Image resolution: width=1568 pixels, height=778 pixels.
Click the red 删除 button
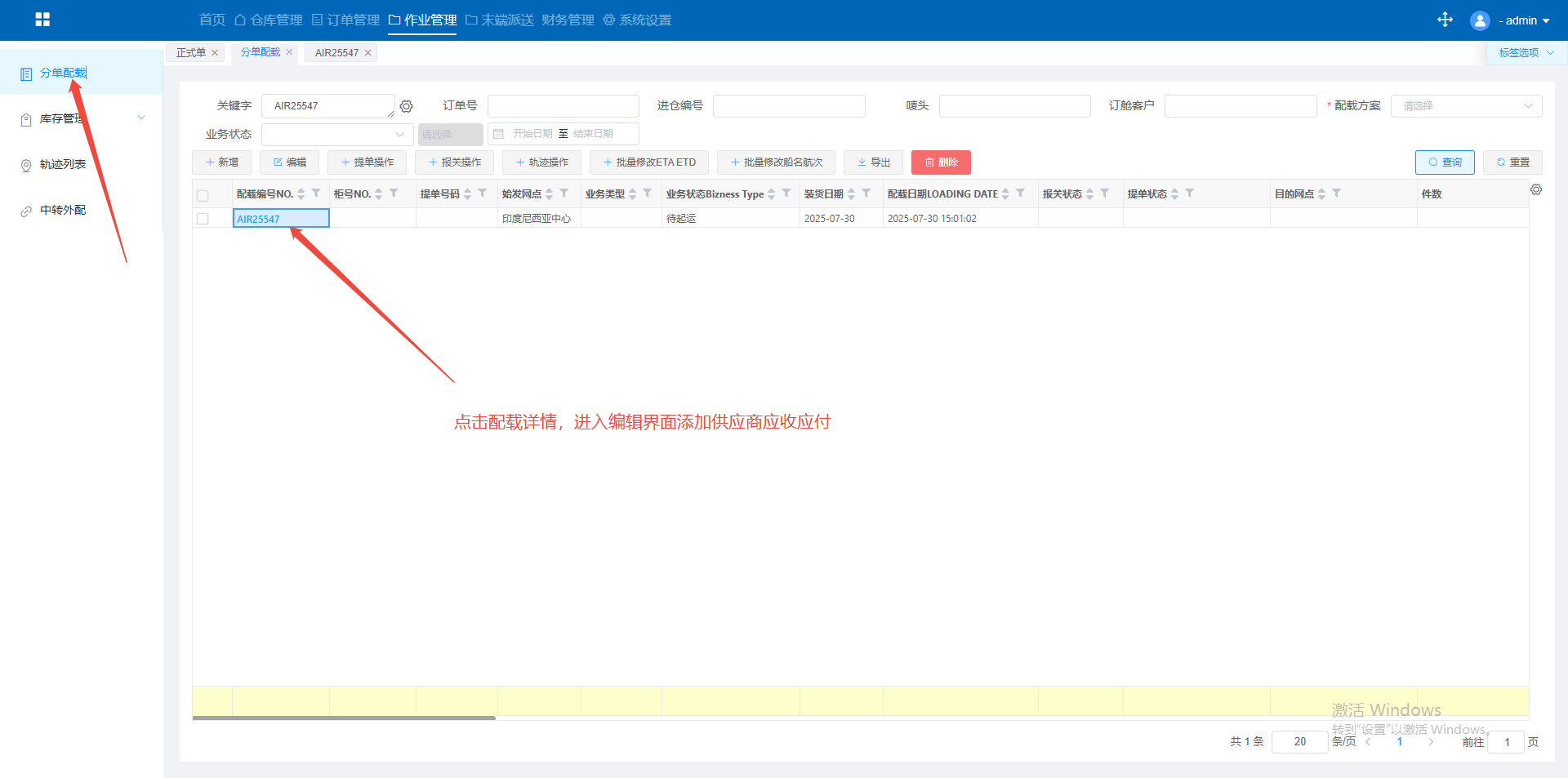941,162
